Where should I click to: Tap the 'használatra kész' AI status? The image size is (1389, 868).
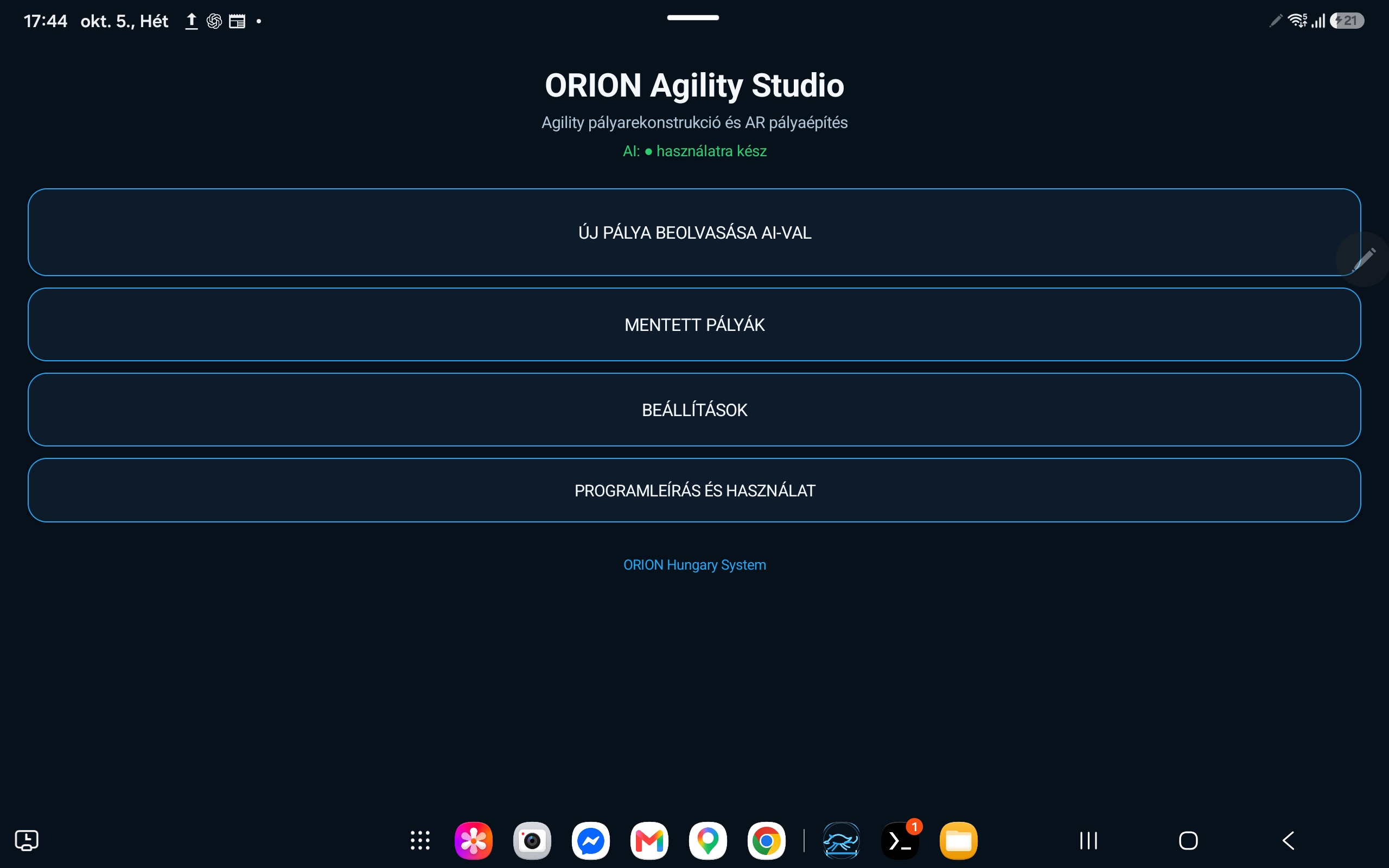pos(711,151)
